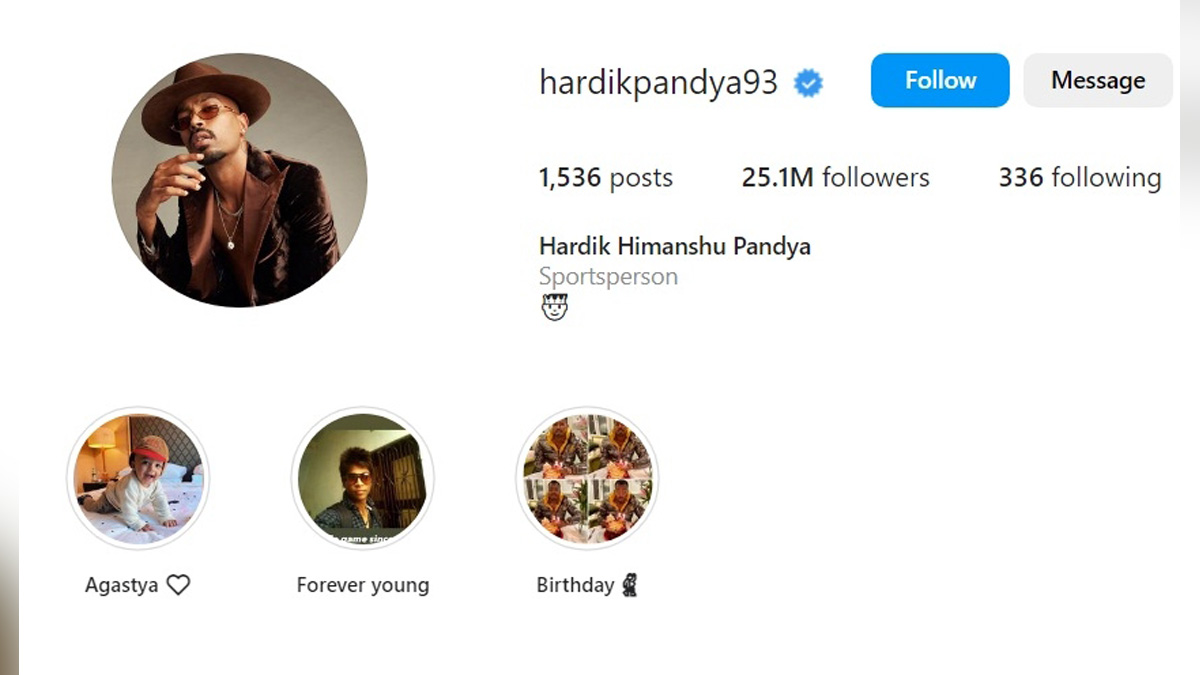This screenshot has width=1200, height=675.
Task: Click the Sportsperson category label
Action: click(608, 277)
